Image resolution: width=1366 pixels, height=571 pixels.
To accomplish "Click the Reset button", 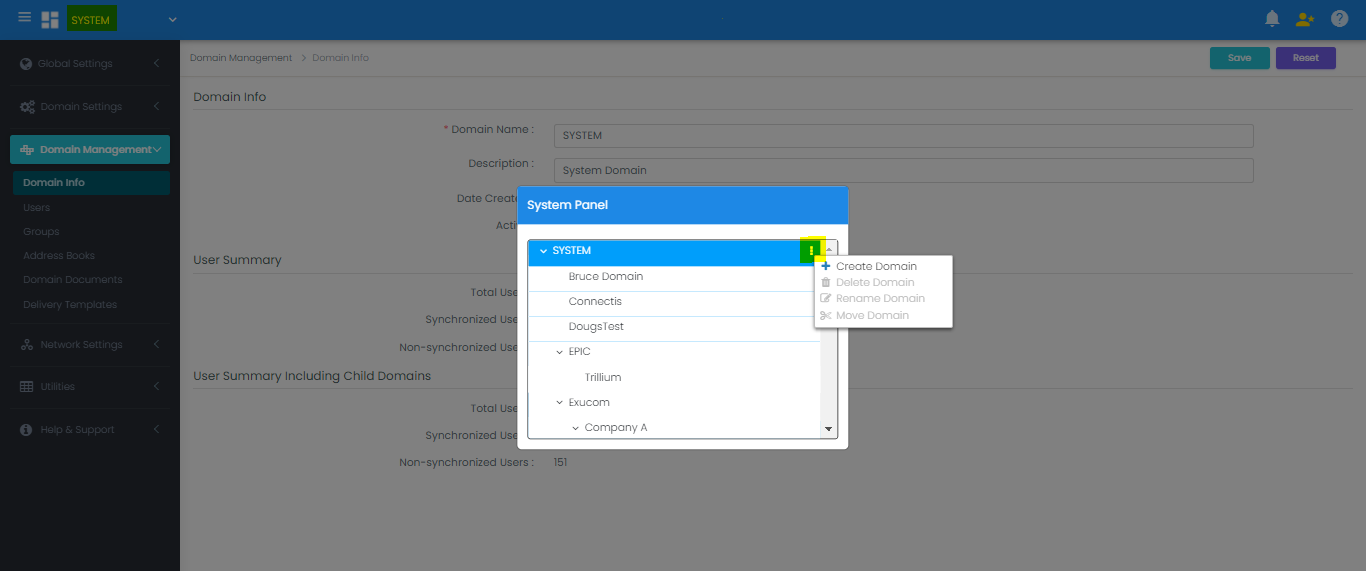I will coord(1306,58).
